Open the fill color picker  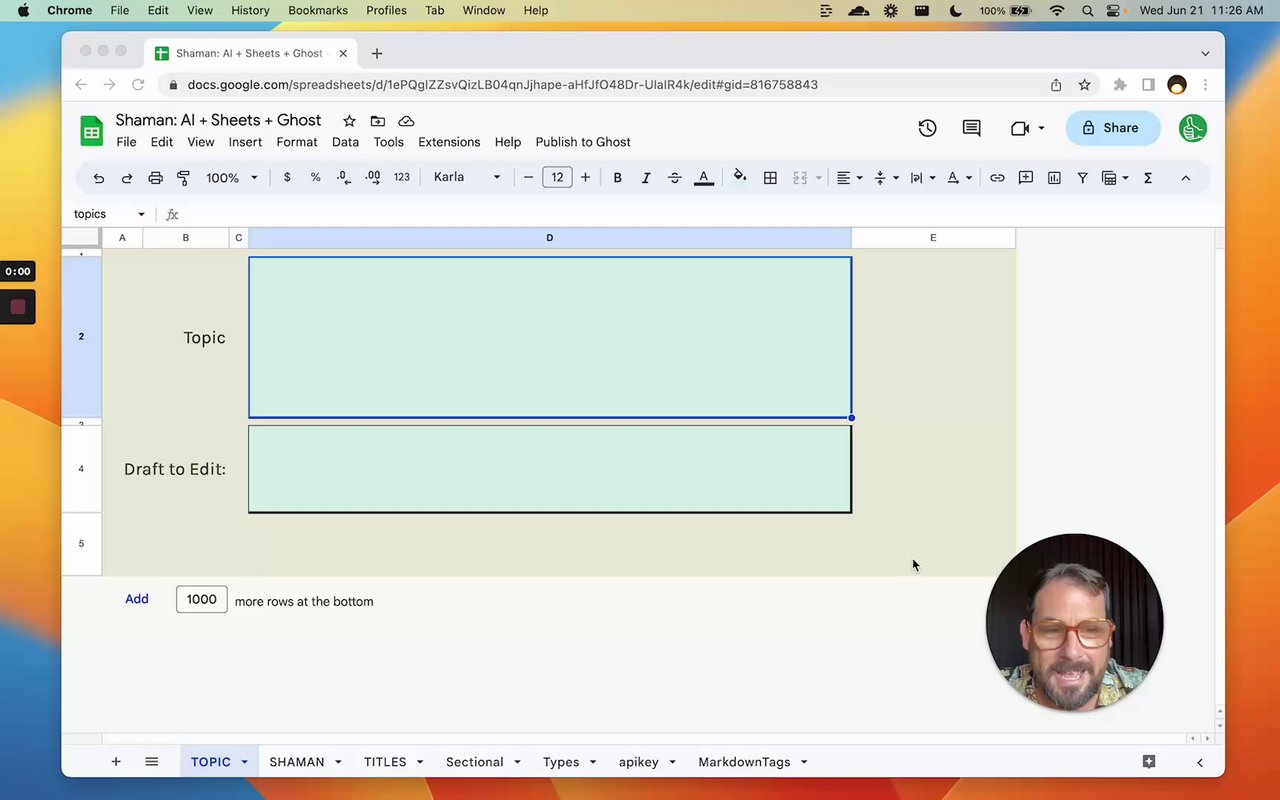(740, 177)
